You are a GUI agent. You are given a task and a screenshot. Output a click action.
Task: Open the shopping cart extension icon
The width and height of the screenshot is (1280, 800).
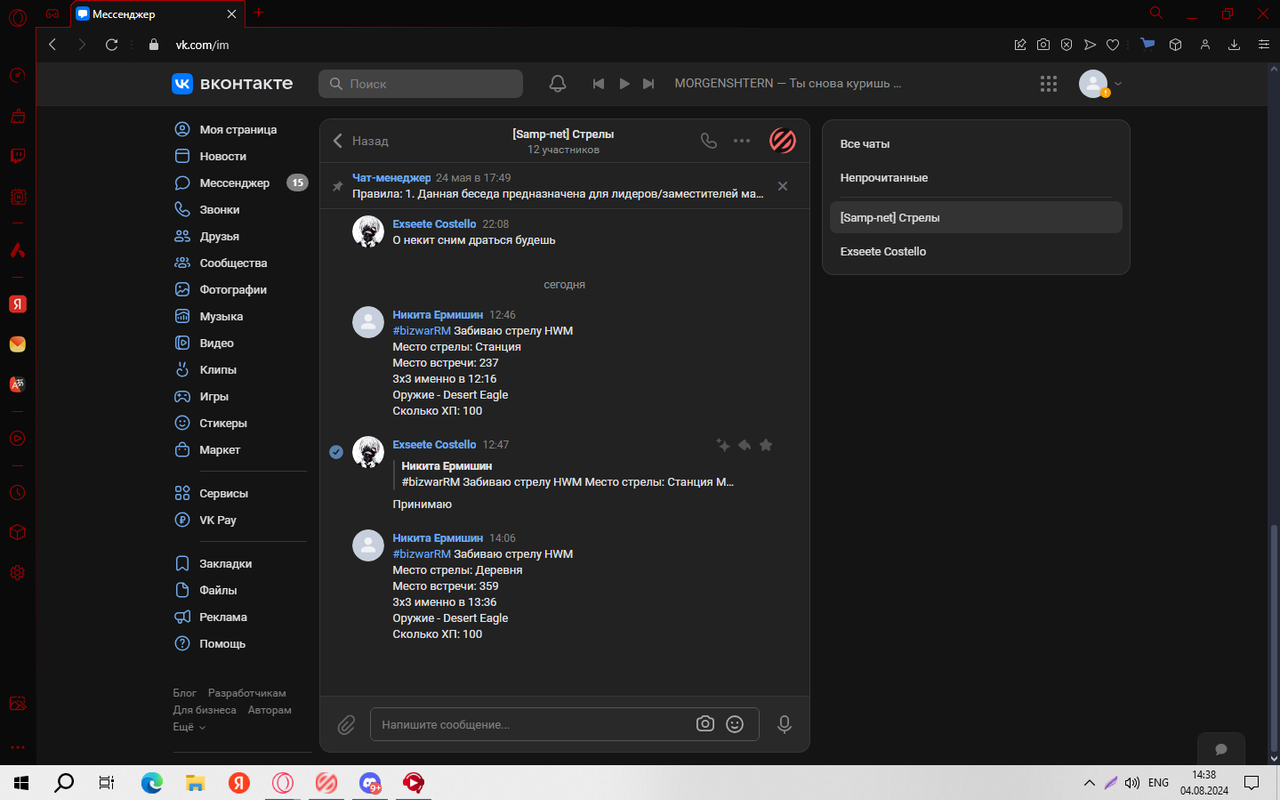(1148, 44)
